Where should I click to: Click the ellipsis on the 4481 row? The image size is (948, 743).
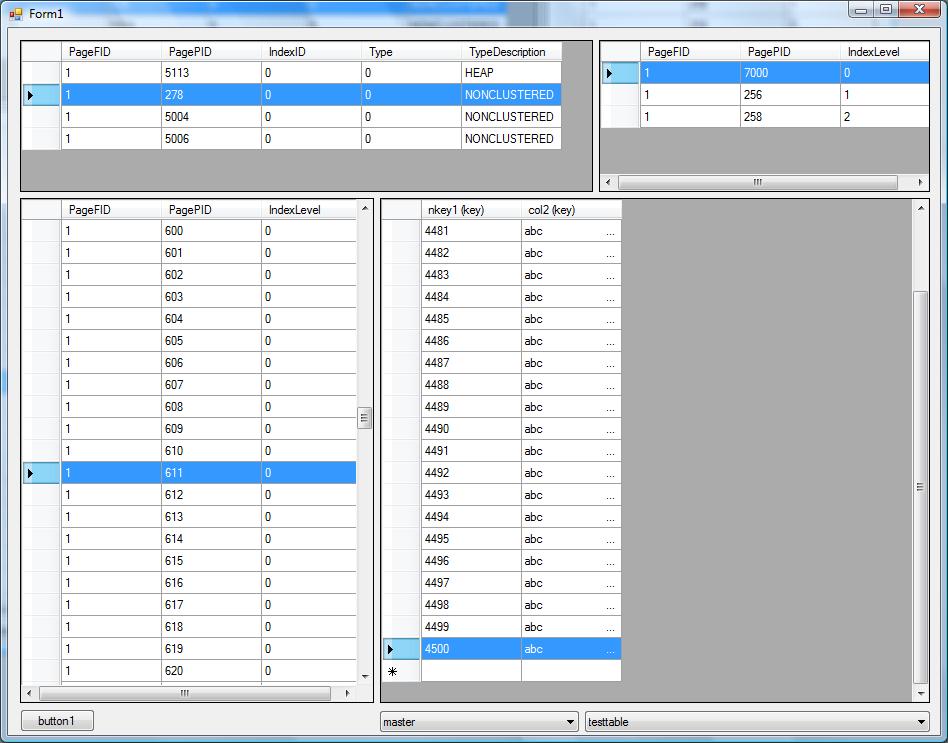[x=610, y=231]
